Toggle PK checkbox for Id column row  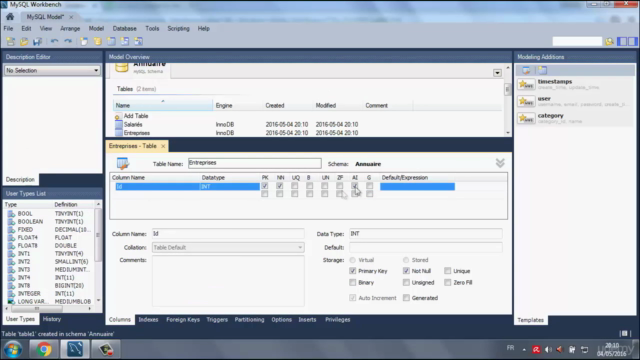(265, 186)
